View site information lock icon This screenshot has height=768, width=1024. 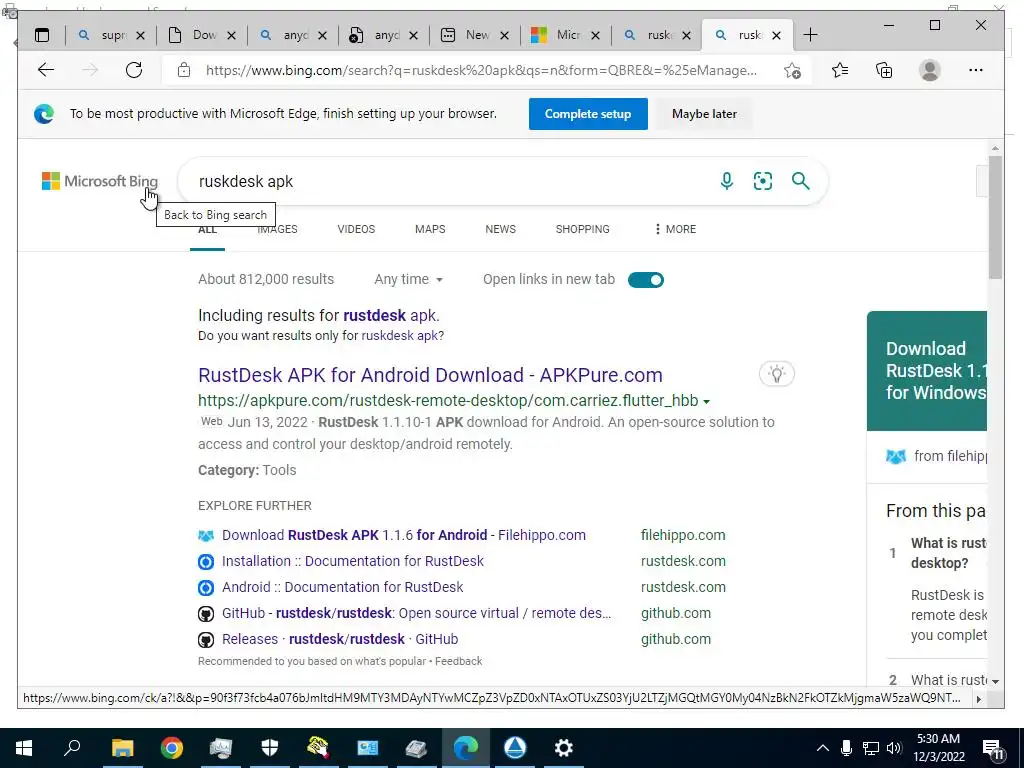184,70
